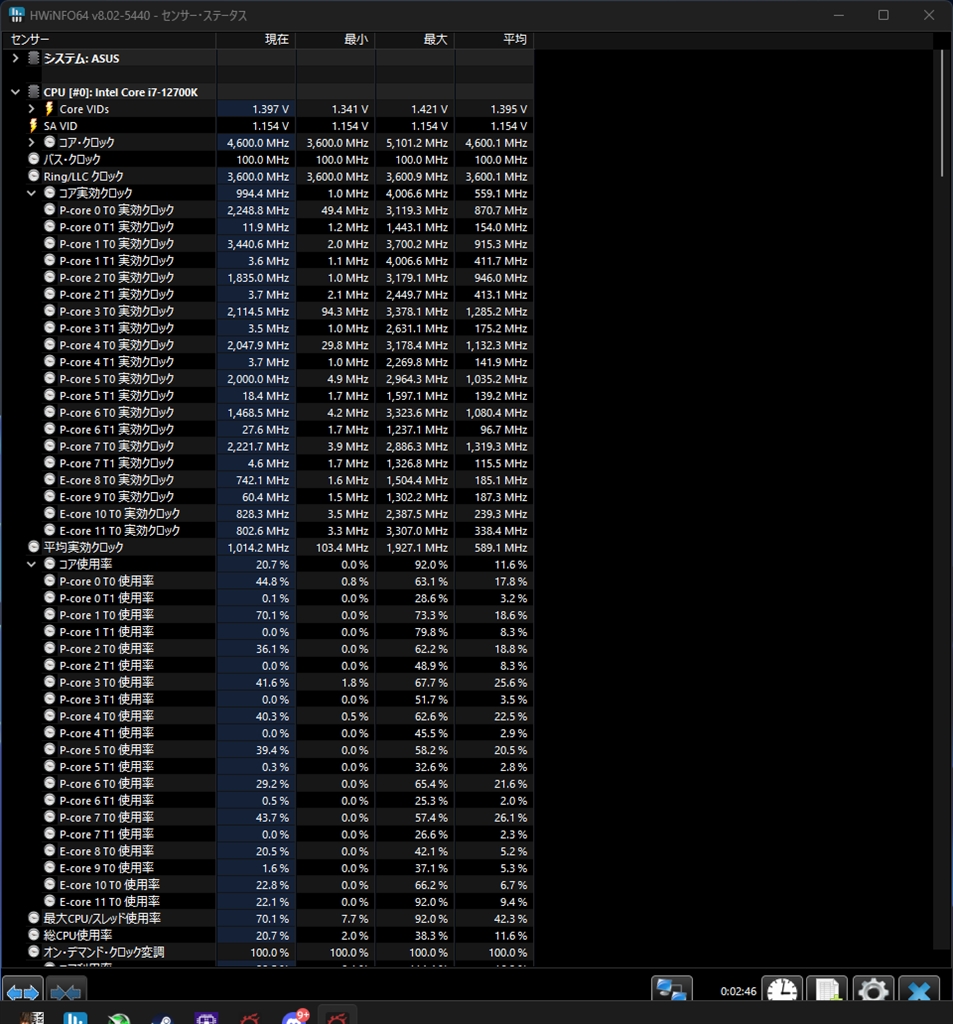Screen dimensions: 953x1024
Task: Select the バス・クロック row label
Action: 72,159
